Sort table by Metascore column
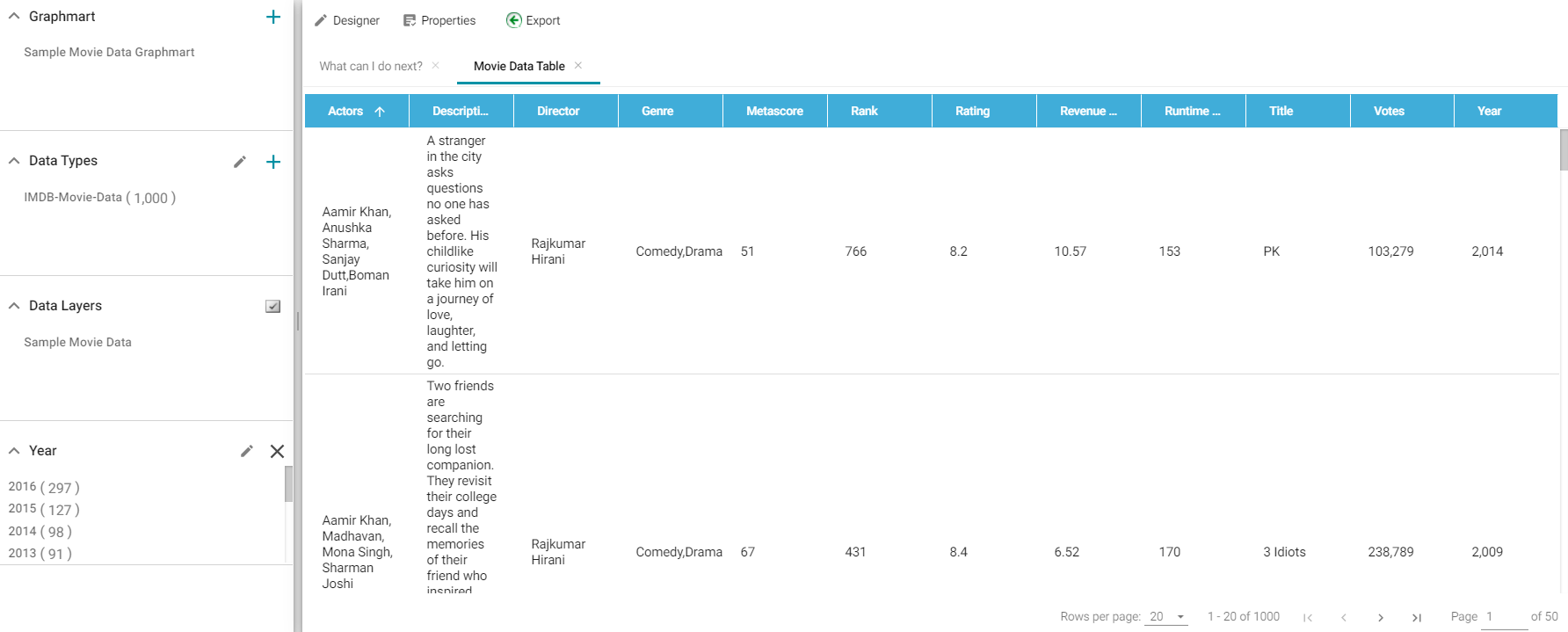Viewport: 1568px width, 632px height. (x=774, y=111)
